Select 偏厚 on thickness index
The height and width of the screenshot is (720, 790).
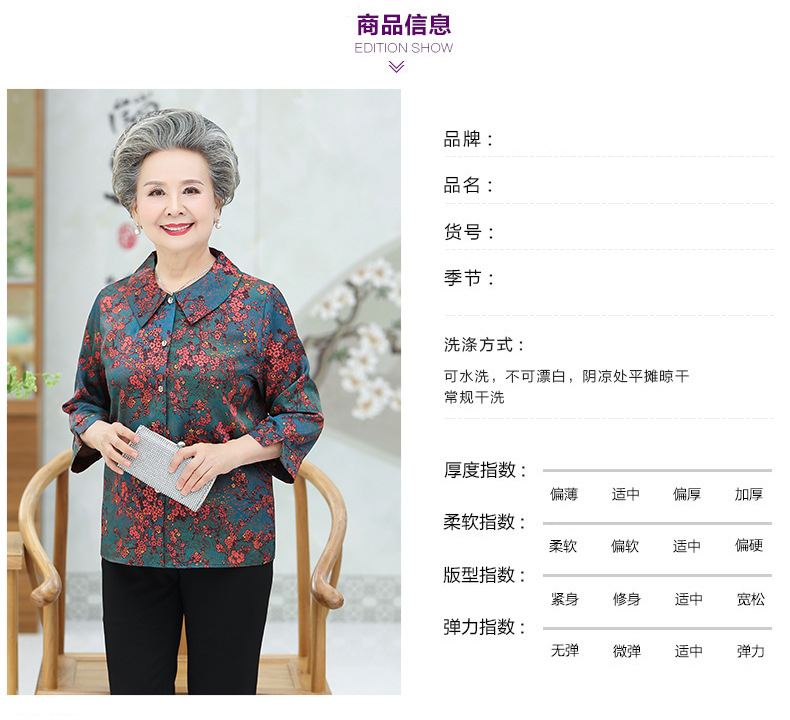[687, 494]
